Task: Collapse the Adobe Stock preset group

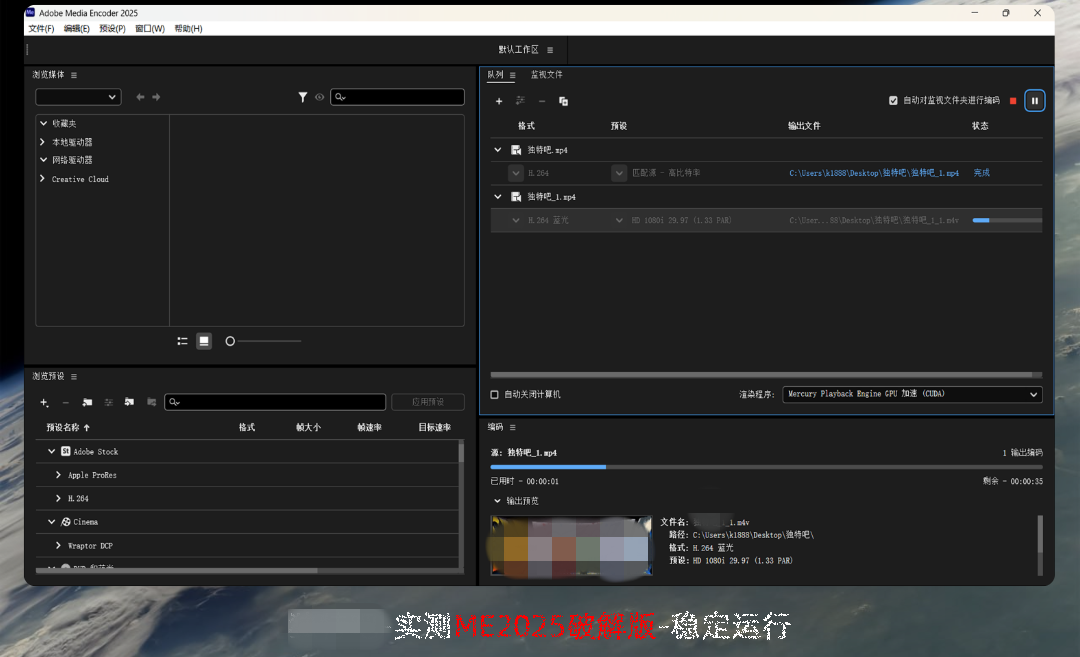Action: pyautogui.click(x=52, y=451)
